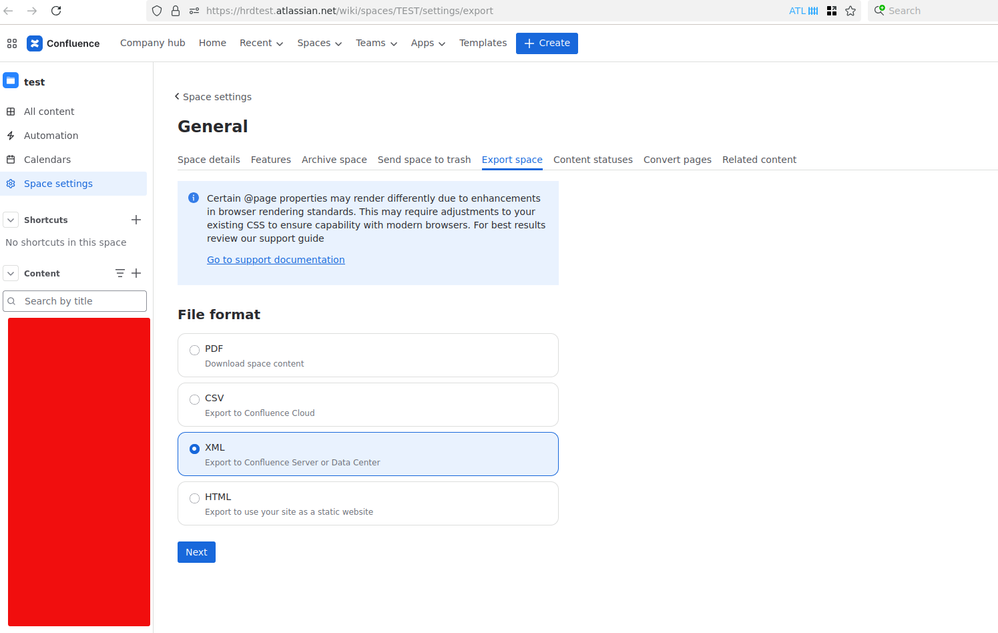This screenshot has width=998, height=633.
Task: Click the permissions icon in the address bar
Action: tap(194, 11)
